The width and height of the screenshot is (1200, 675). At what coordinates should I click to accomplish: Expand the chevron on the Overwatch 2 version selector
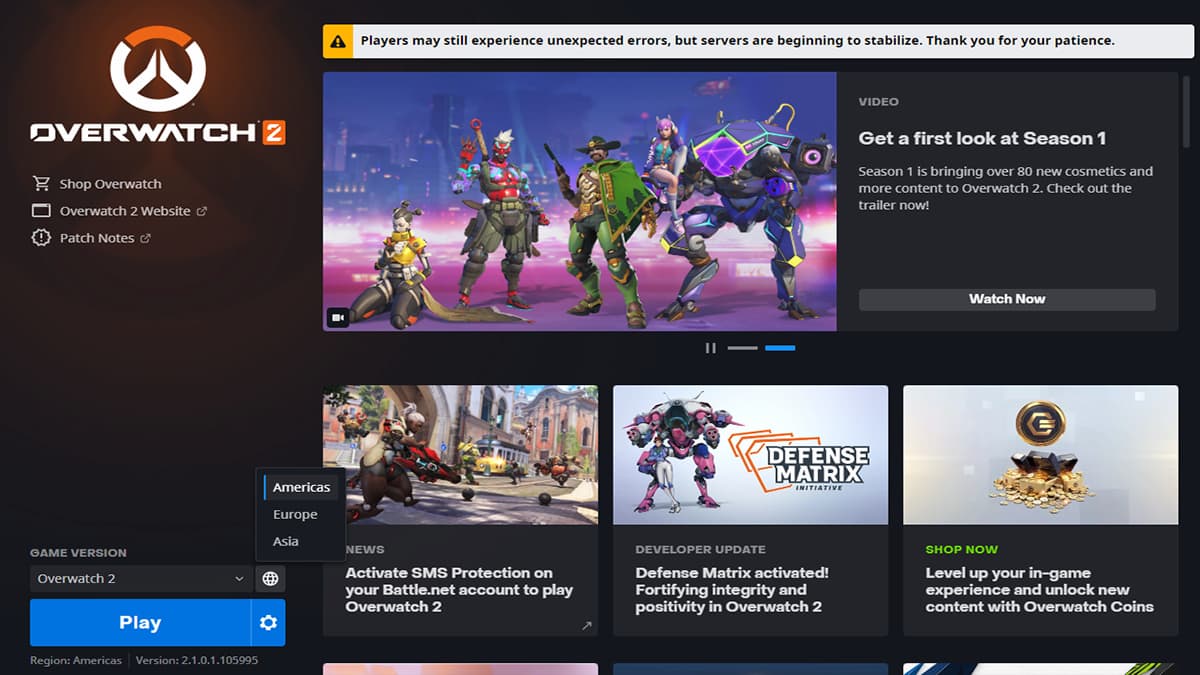click(x=239, y=579)
